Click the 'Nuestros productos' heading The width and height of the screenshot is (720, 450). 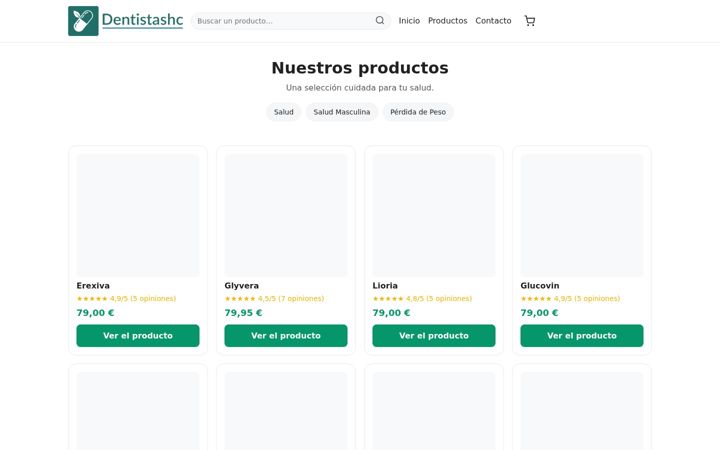click(360, 68)
